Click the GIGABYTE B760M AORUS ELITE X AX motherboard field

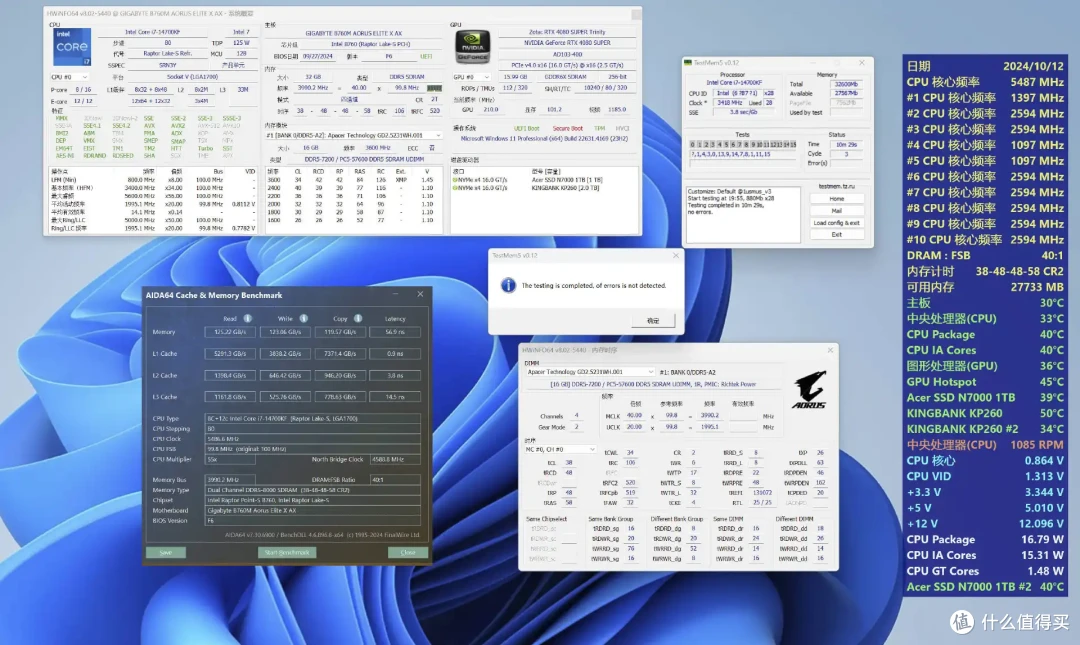[x=353, y=33]
